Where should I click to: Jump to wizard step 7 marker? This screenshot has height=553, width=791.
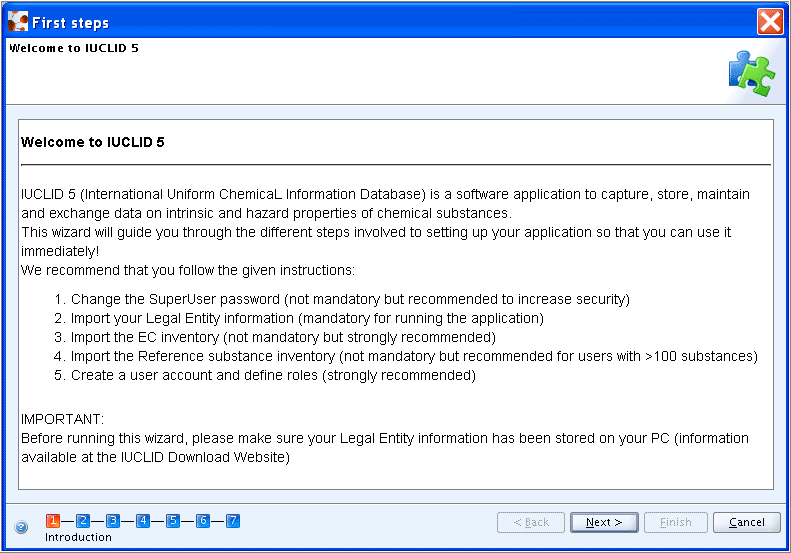click(x=233, y=520)
